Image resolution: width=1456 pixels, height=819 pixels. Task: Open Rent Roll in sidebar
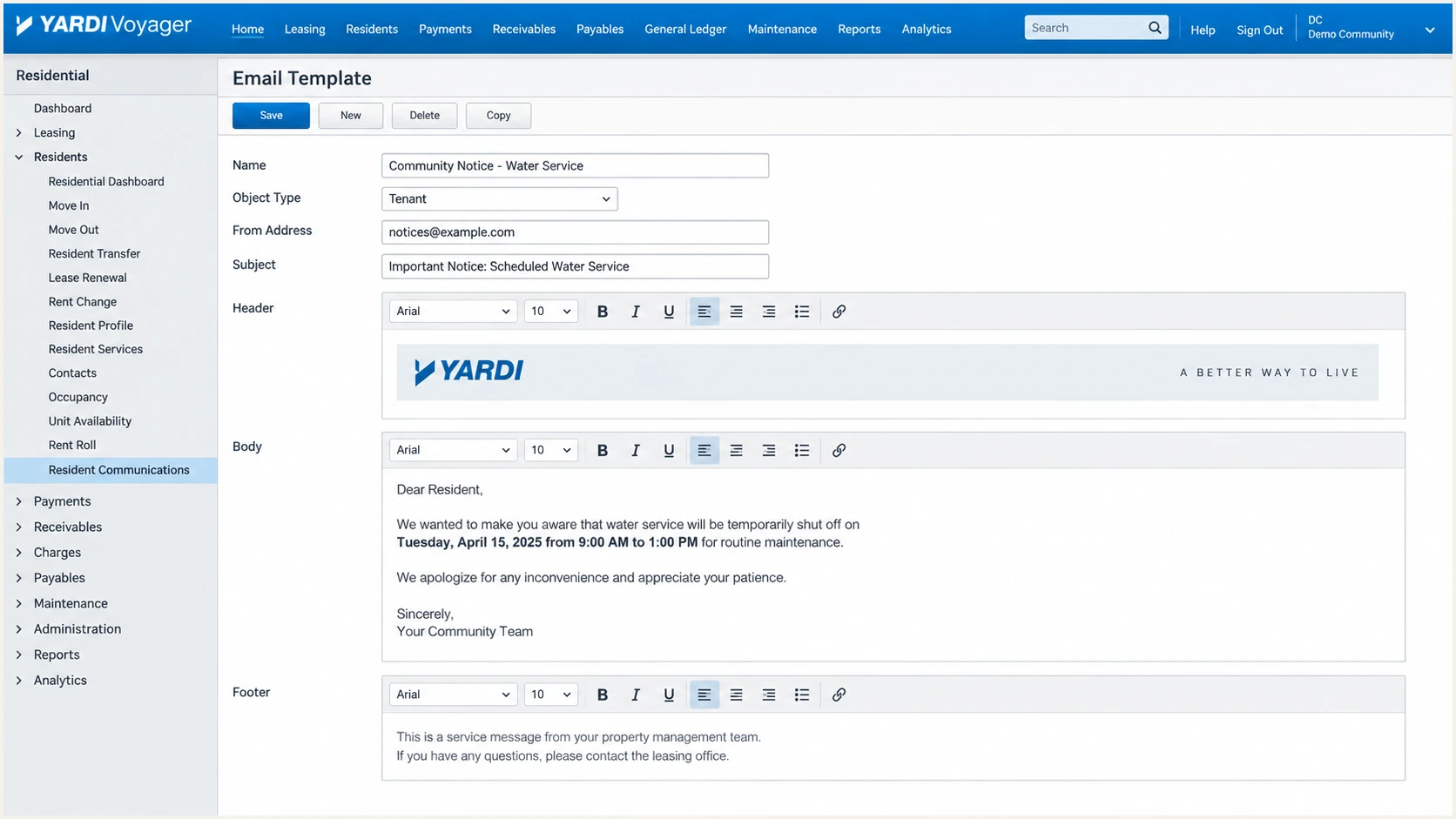point(72,445)
